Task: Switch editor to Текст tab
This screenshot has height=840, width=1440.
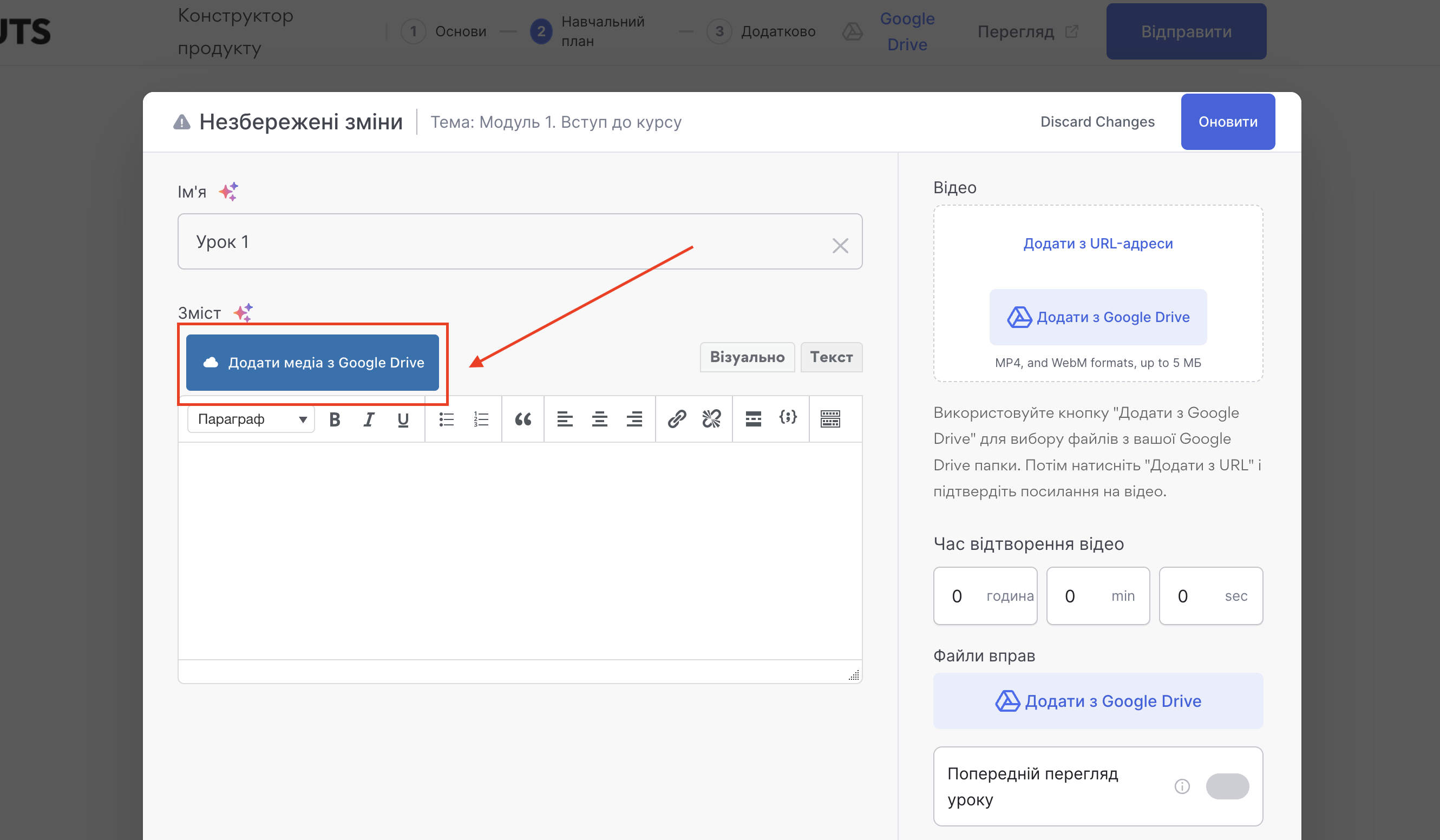Action: [x=831, y=357]
